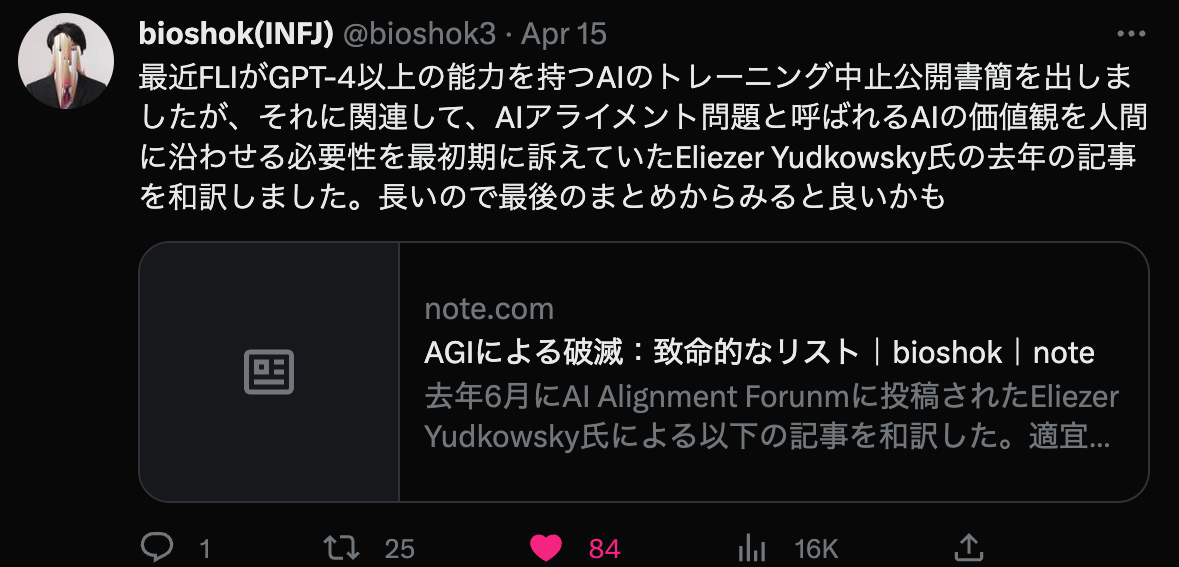Click the bioshok(INFJ) display name
This screenshot has height=567, width=1179.
coord(236,34)
